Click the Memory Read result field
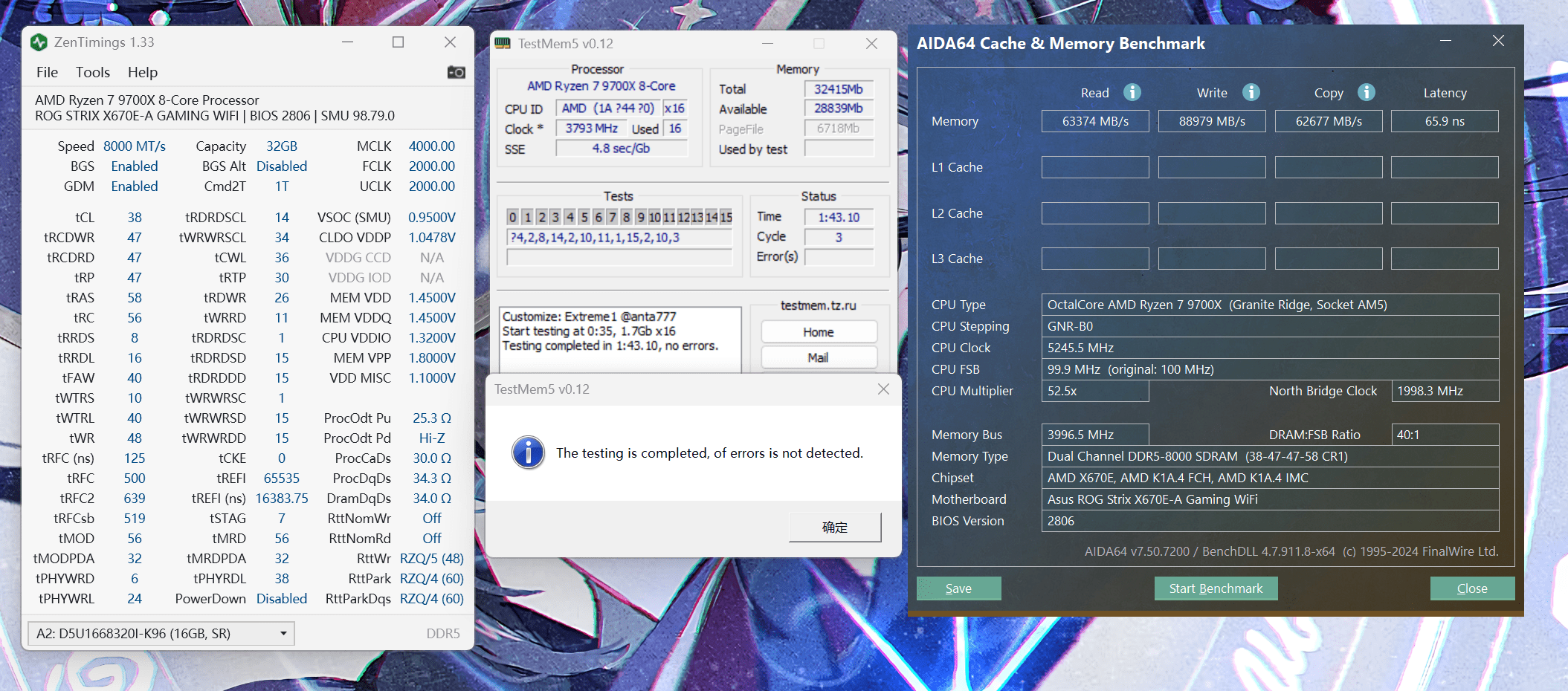Screen dimensions: 1568x691 (x=1094, y=121)
